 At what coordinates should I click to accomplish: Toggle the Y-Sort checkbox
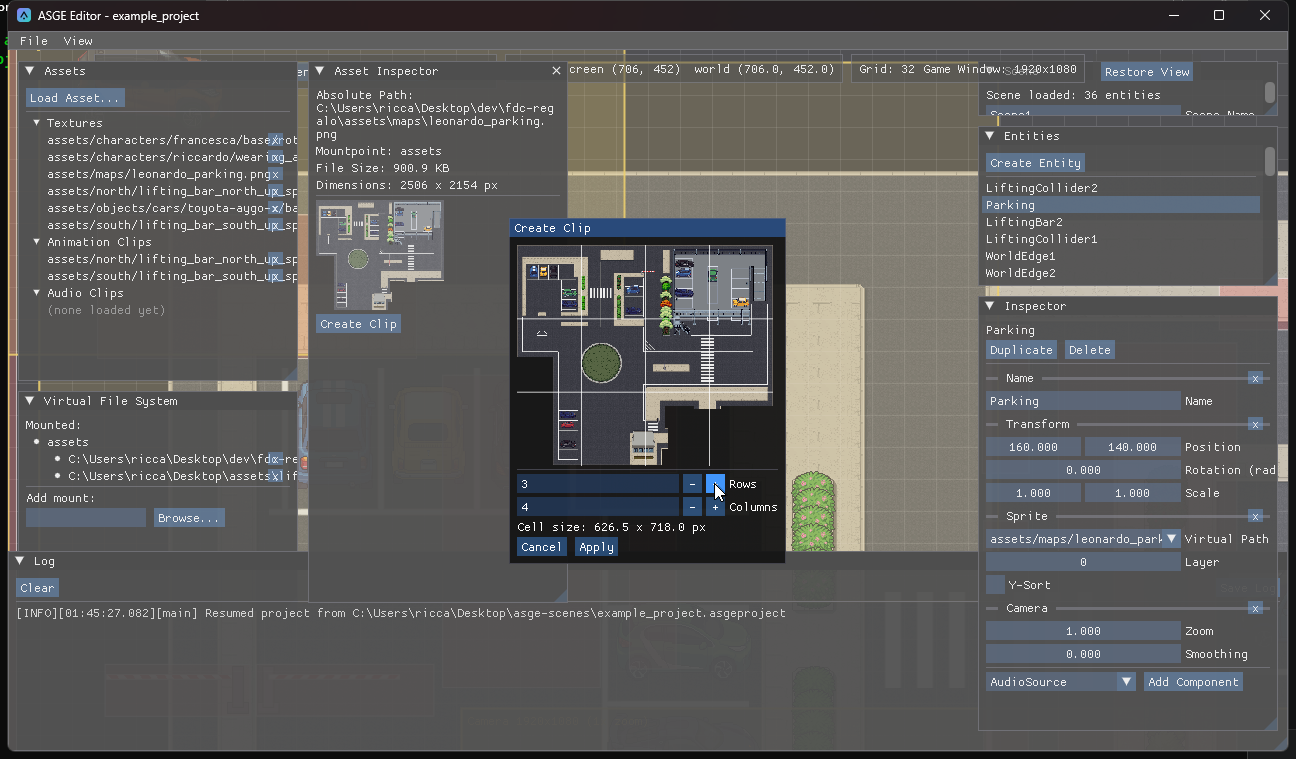coord(995,585)
